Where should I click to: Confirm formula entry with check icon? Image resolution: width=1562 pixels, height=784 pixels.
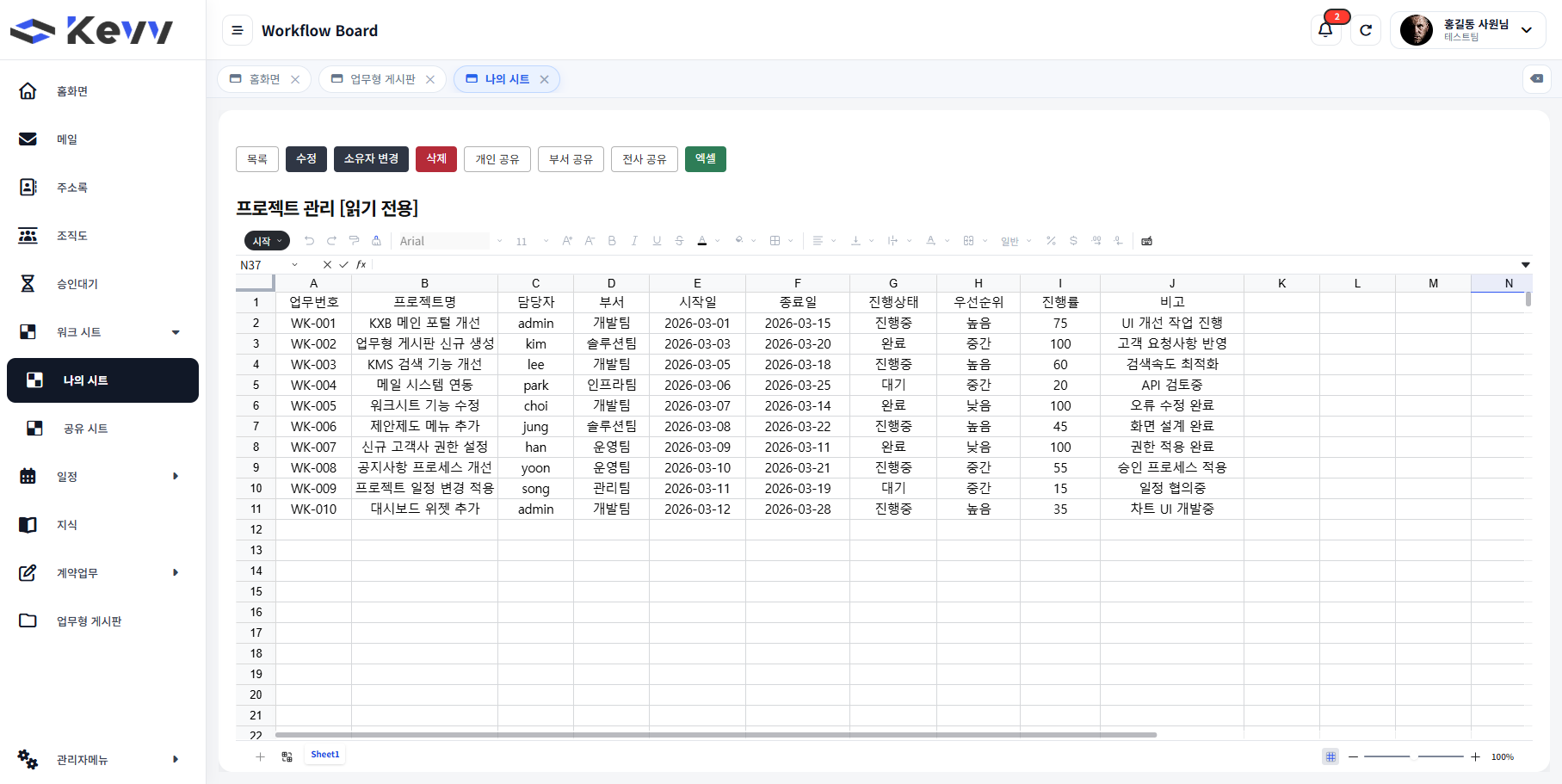343,265
